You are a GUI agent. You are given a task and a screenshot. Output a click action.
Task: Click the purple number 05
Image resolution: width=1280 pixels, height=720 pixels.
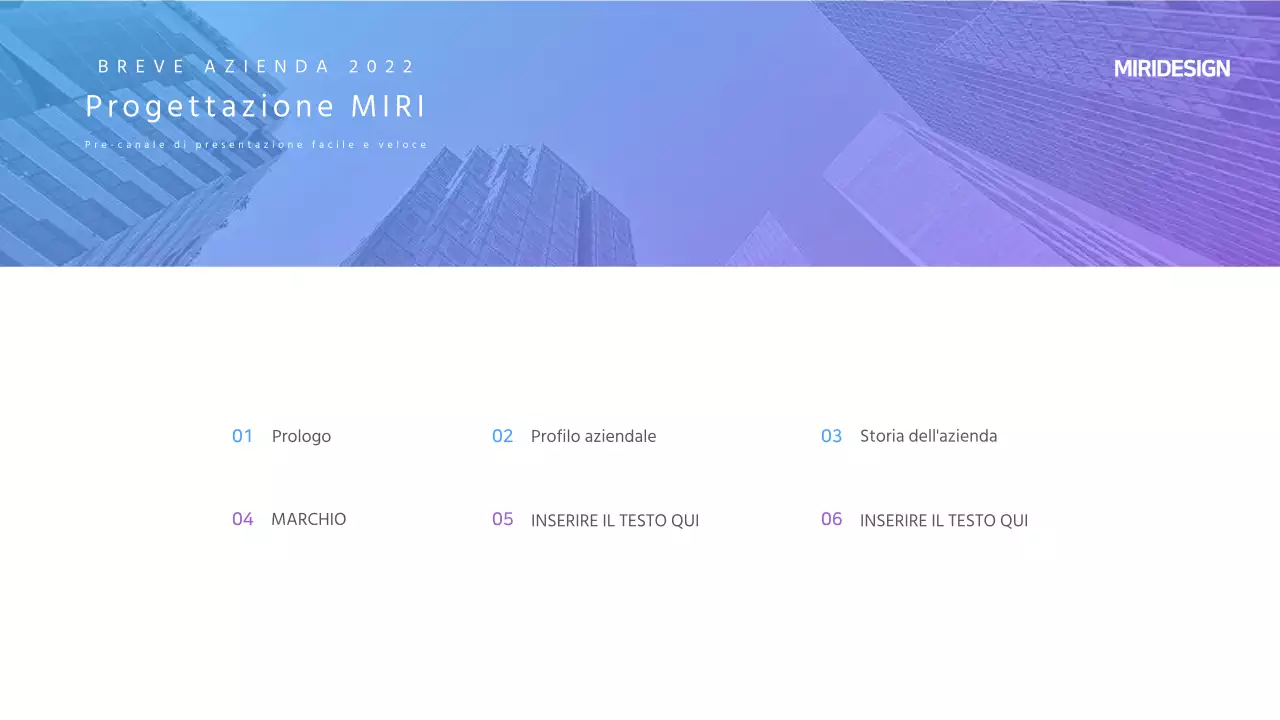coord(502,520)
